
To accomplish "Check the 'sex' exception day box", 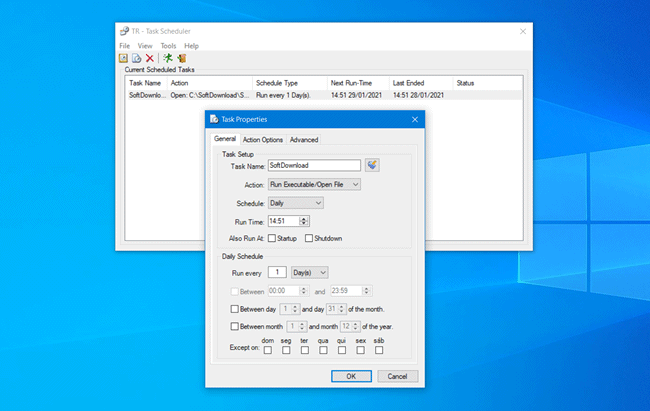I will (x=361, y=350).
